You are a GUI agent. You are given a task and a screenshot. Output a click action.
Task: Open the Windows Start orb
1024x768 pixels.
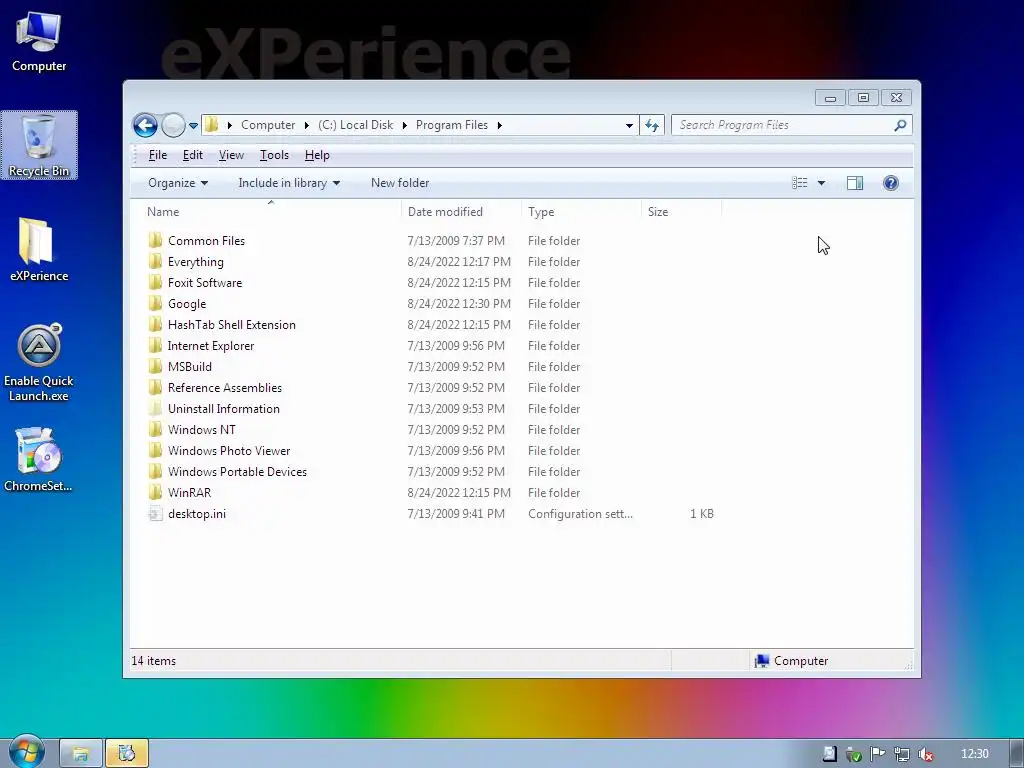pos(26,752)
